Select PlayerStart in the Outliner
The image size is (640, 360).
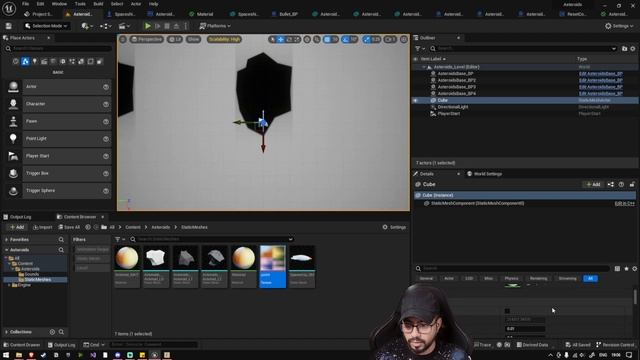[x=449, y=113]
